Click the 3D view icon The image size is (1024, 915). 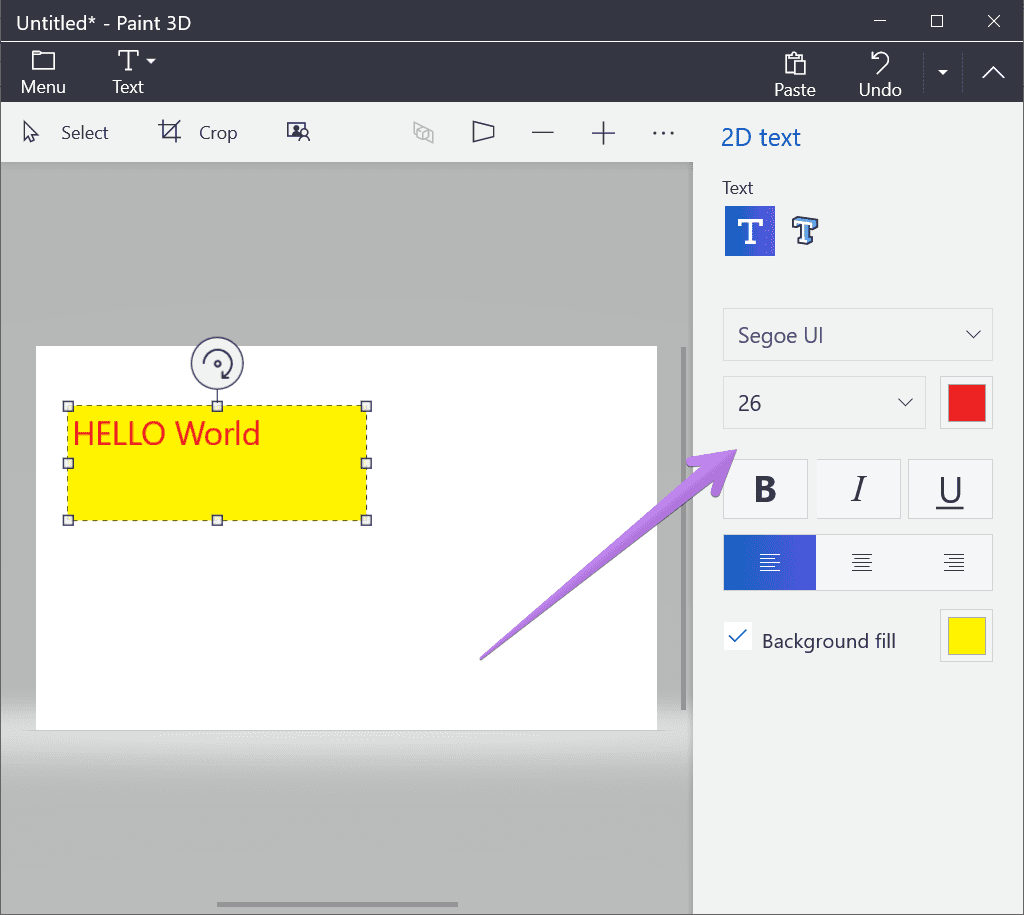pyautogui.click(x=423, y=133)
